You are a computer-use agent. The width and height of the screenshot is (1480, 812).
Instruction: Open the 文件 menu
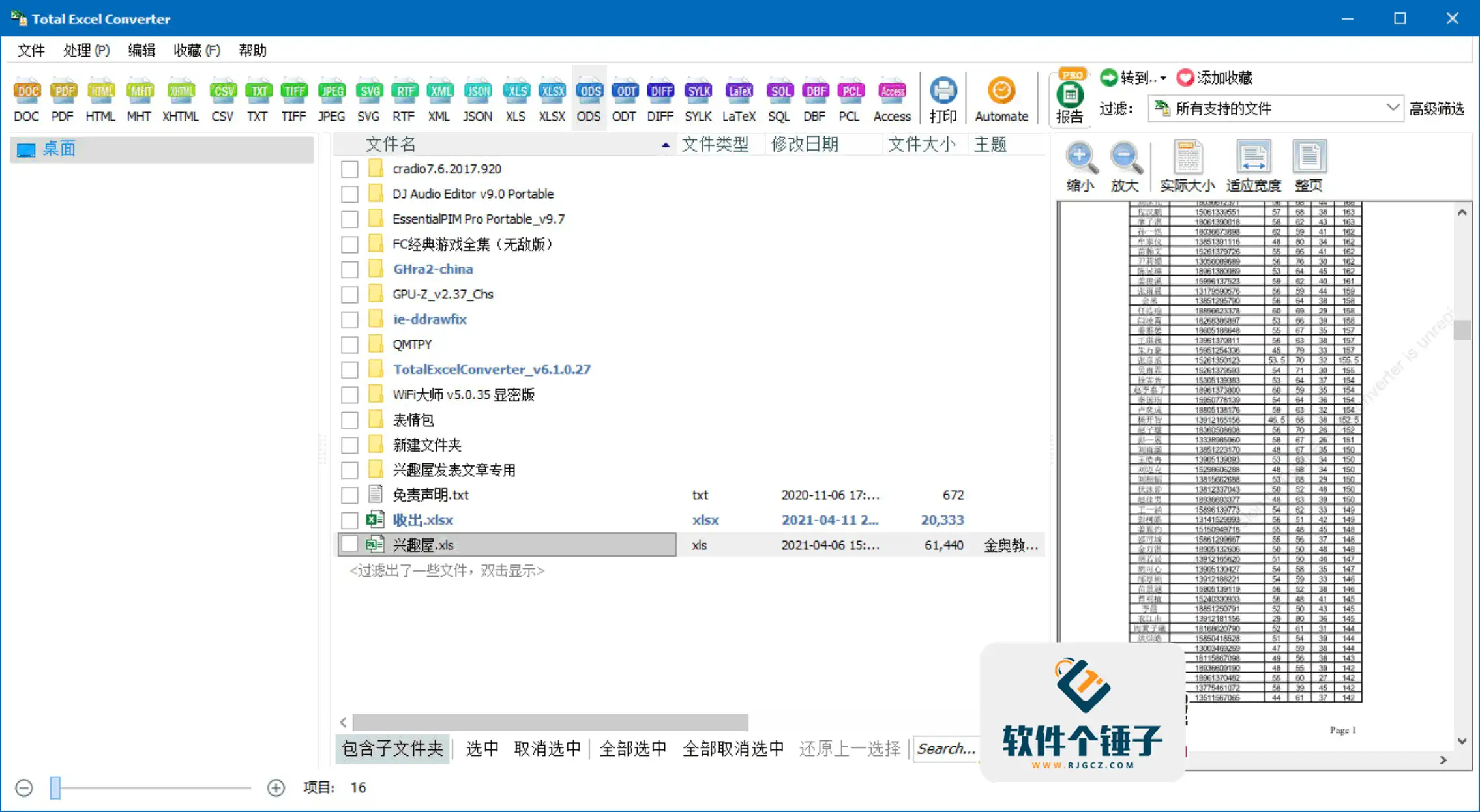31,50
